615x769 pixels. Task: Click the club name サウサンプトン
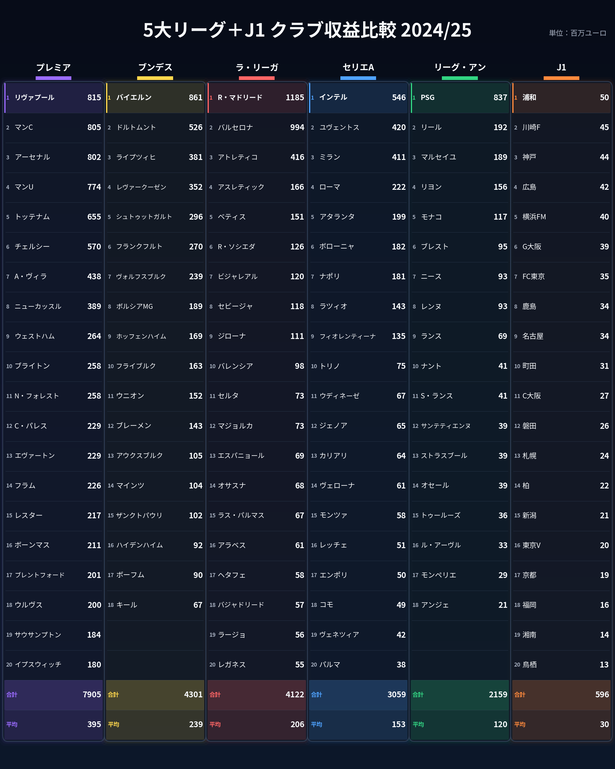38,635
